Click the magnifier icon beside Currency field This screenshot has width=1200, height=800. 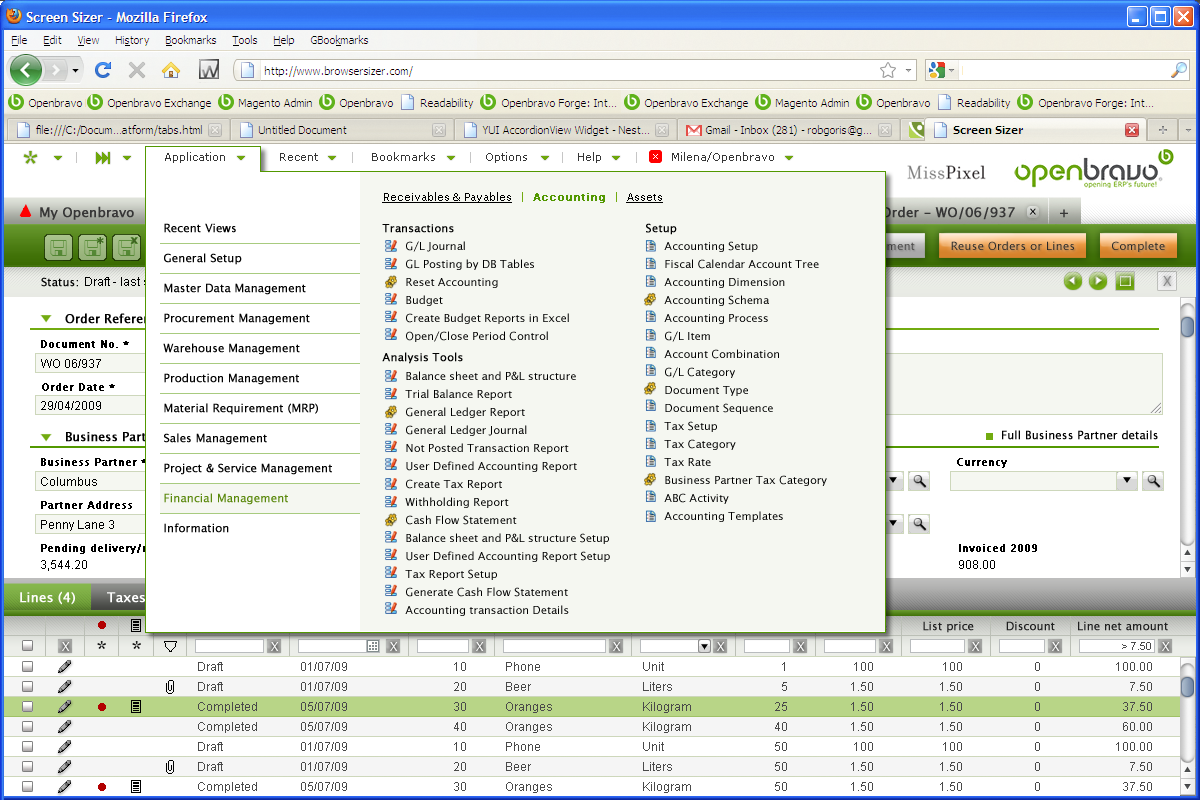pyautogui.click(x=1153, y=481)
